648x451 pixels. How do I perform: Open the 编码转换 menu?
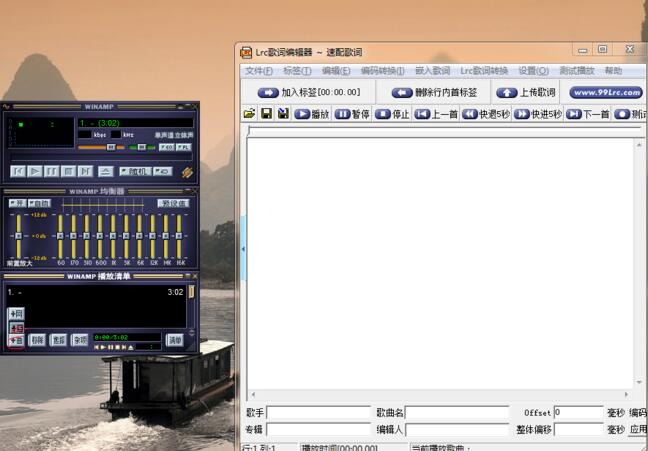pyautogui.click(x=382, y=71)
